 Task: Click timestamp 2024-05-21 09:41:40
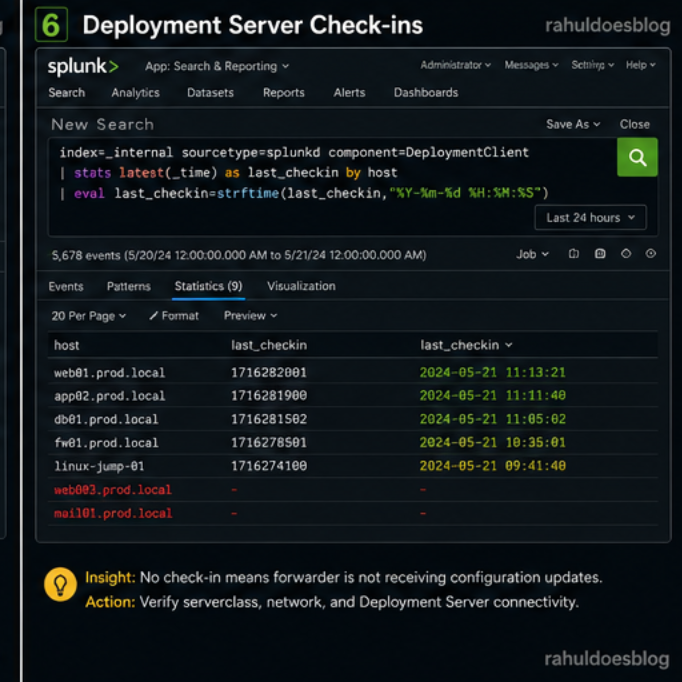point(492,466)
